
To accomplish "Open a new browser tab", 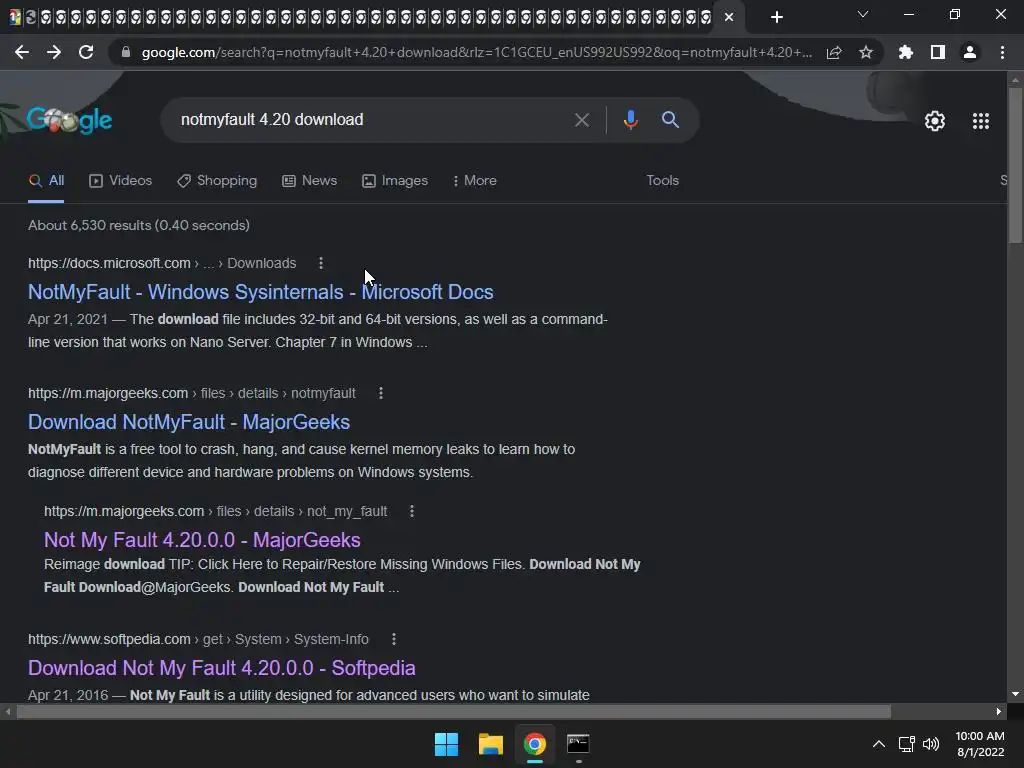I will click(x=776, y=17).
